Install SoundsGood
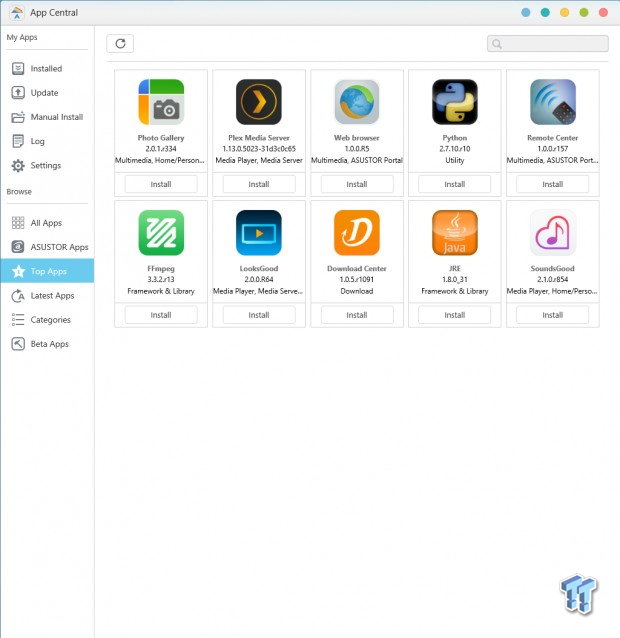This screenshot has height=638, width=620. 552,315
